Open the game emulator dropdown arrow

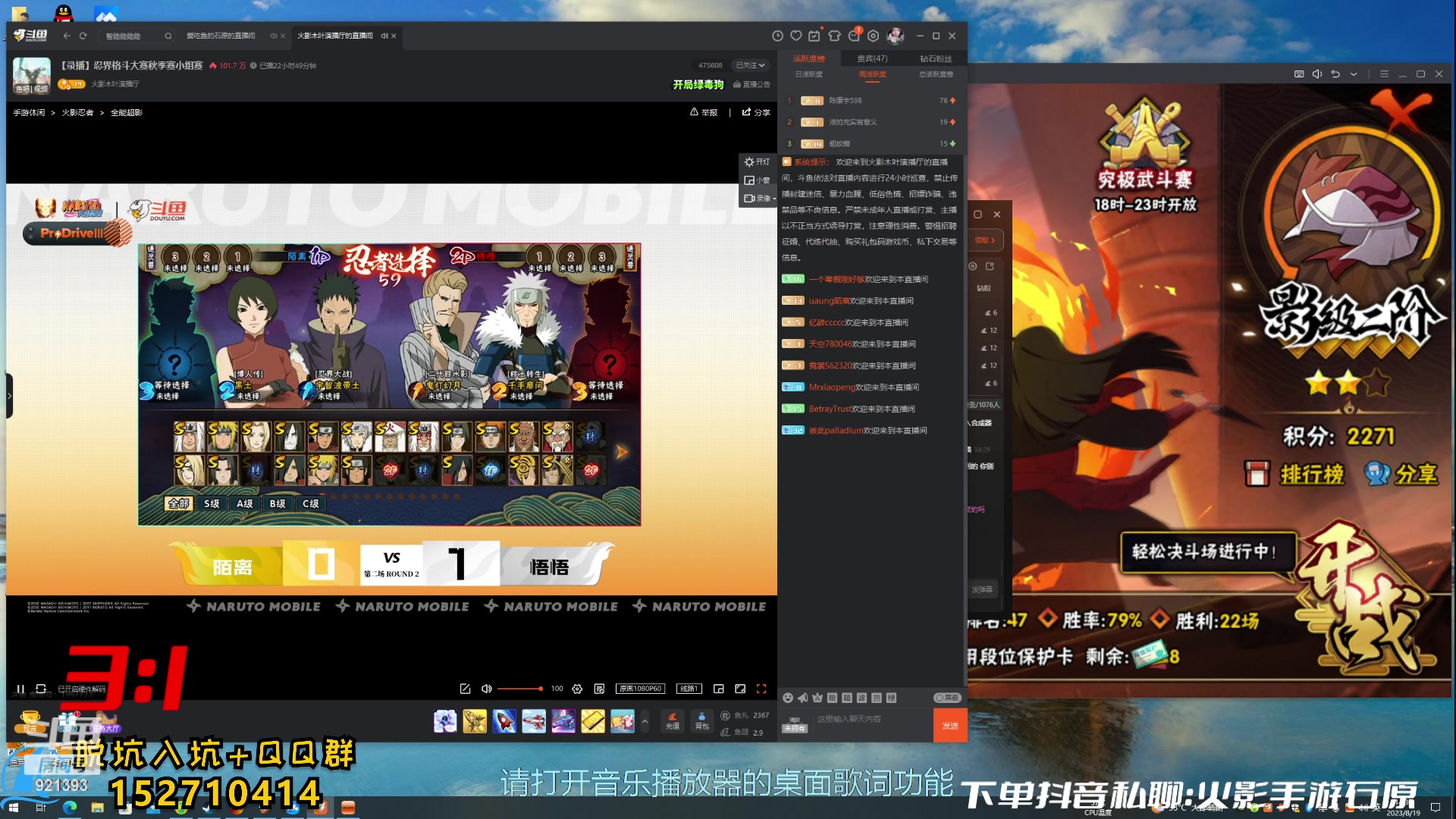1354,74
